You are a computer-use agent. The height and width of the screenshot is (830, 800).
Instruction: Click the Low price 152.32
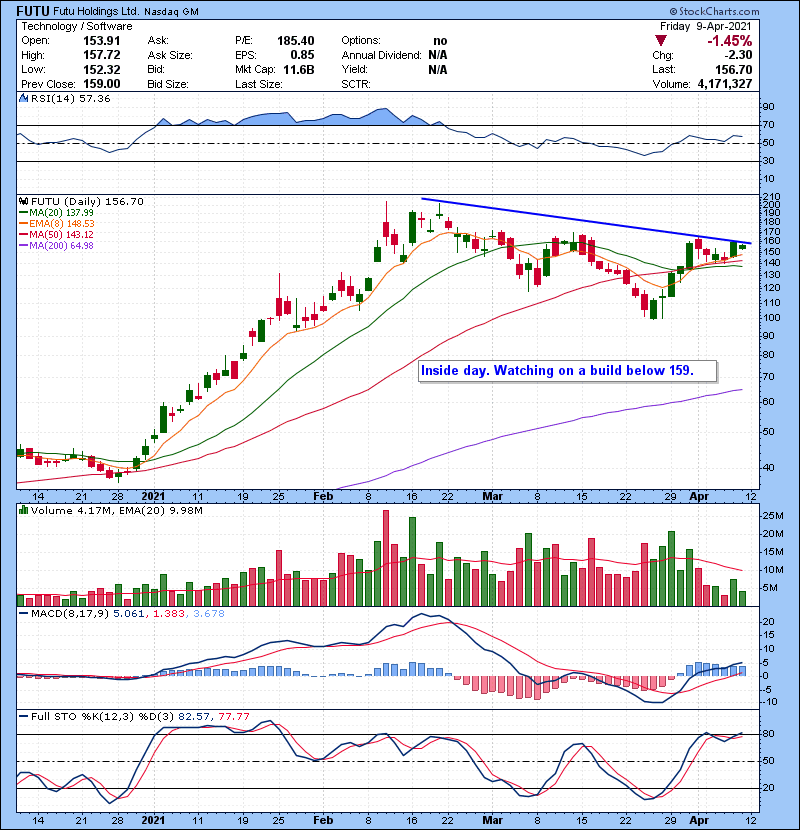click(102, 69)
